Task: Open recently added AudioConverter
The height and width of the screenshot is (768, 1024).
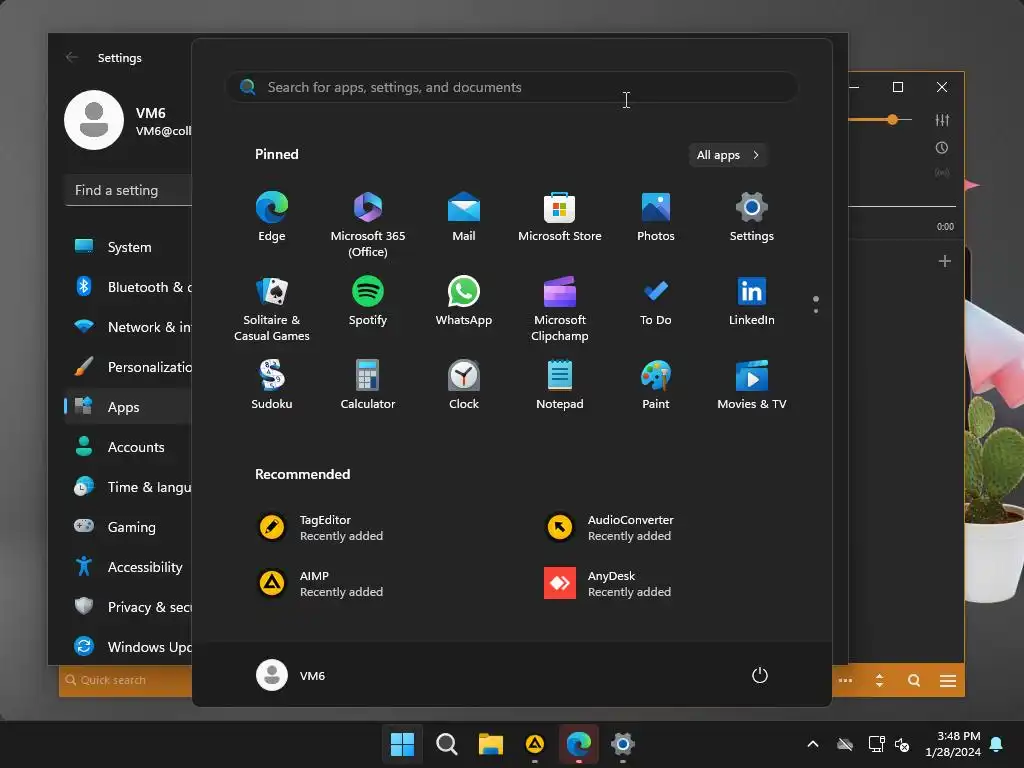Action: tap(609, 528)
